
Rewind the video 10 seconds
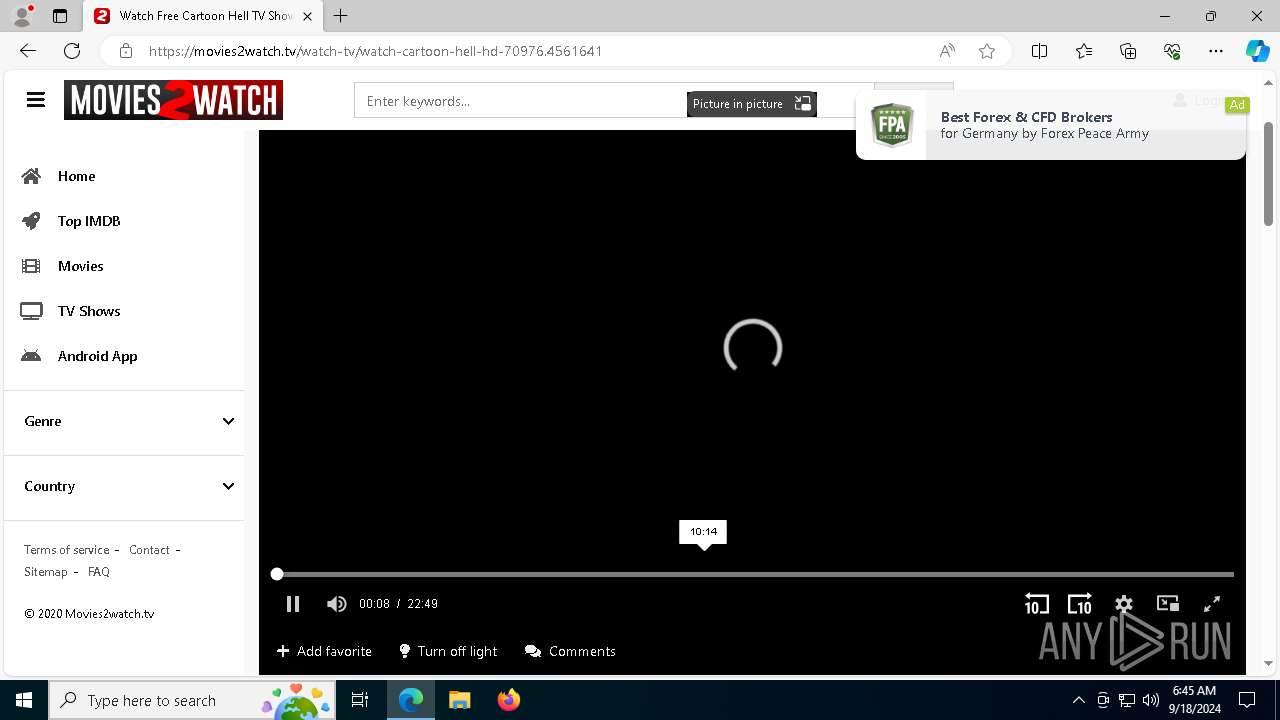[x=1037, y=604]
